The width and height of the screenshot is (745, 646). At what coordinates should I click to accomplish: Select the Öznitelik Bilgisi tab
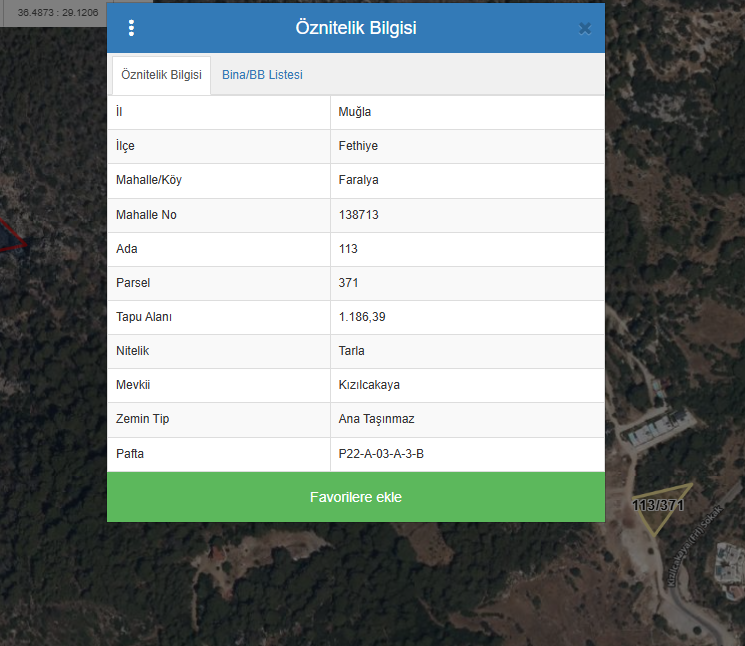161,75
